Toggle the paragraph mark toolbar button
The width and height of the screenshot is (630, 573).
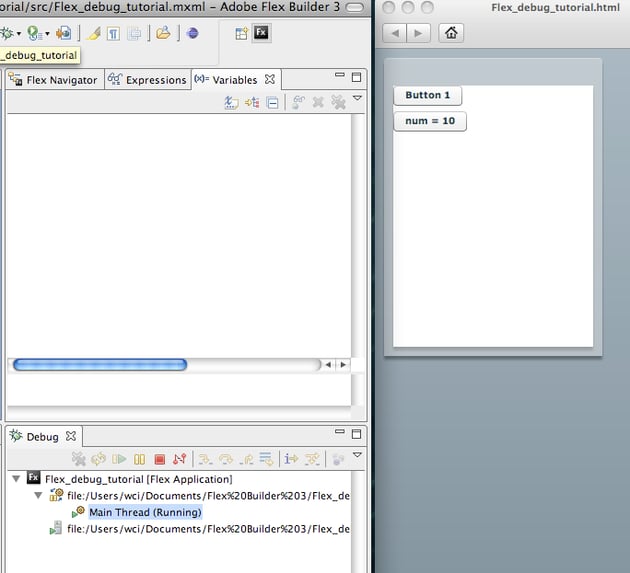(113, 33)
